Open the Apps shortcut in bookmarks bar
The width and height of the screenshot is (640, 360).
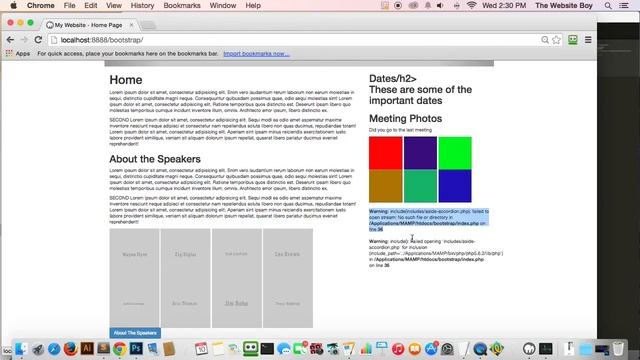coord(18,53)
